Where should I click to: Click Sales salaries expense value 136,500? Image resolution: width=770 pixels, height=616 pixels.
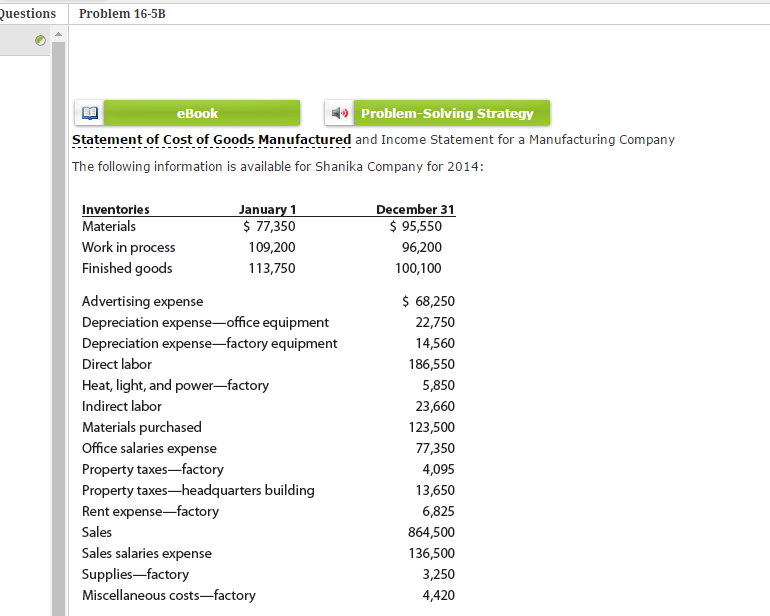click(432, 554)
